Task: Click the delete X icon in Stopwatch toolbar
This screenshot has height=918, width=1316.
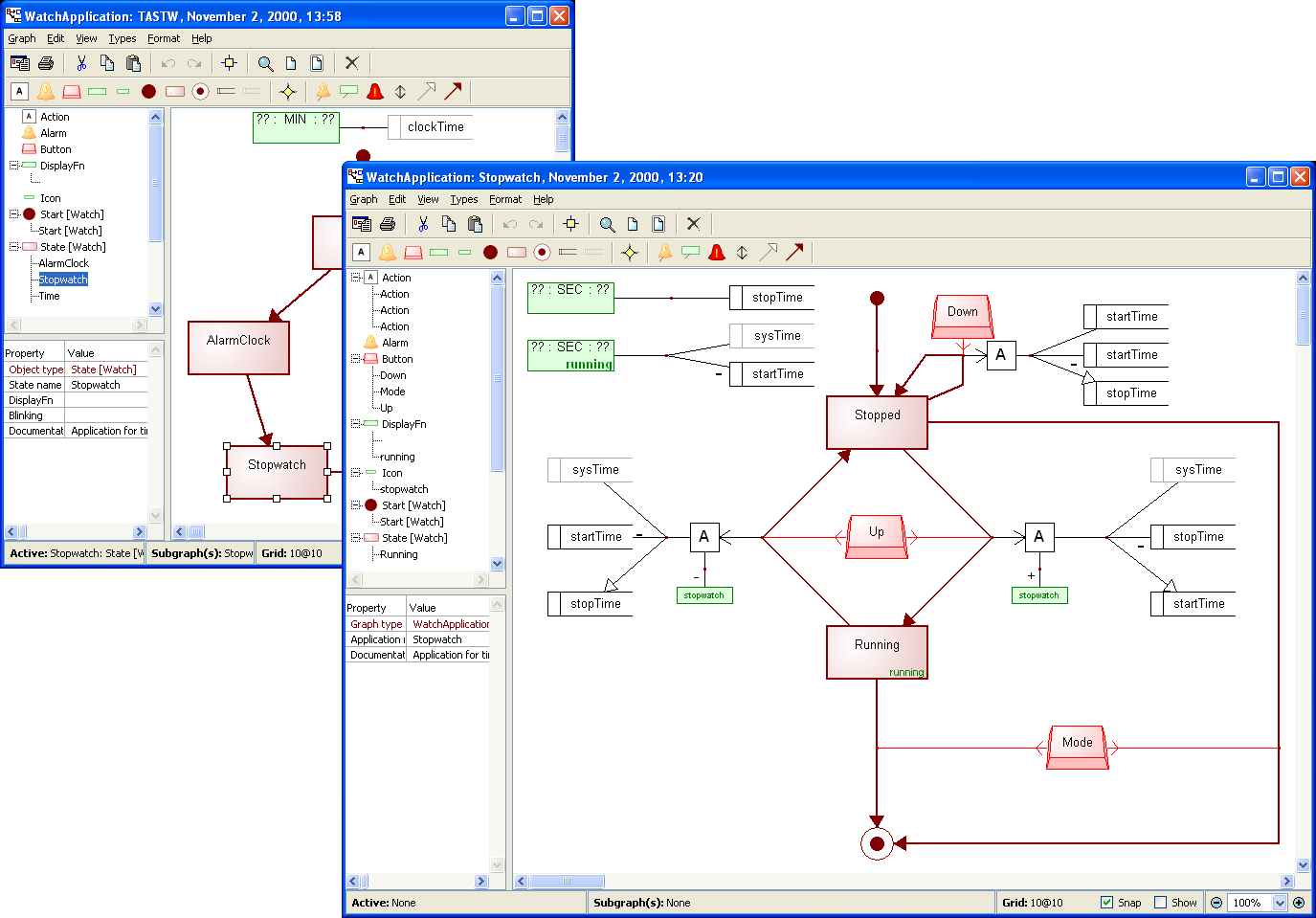Action: (694, 224)
